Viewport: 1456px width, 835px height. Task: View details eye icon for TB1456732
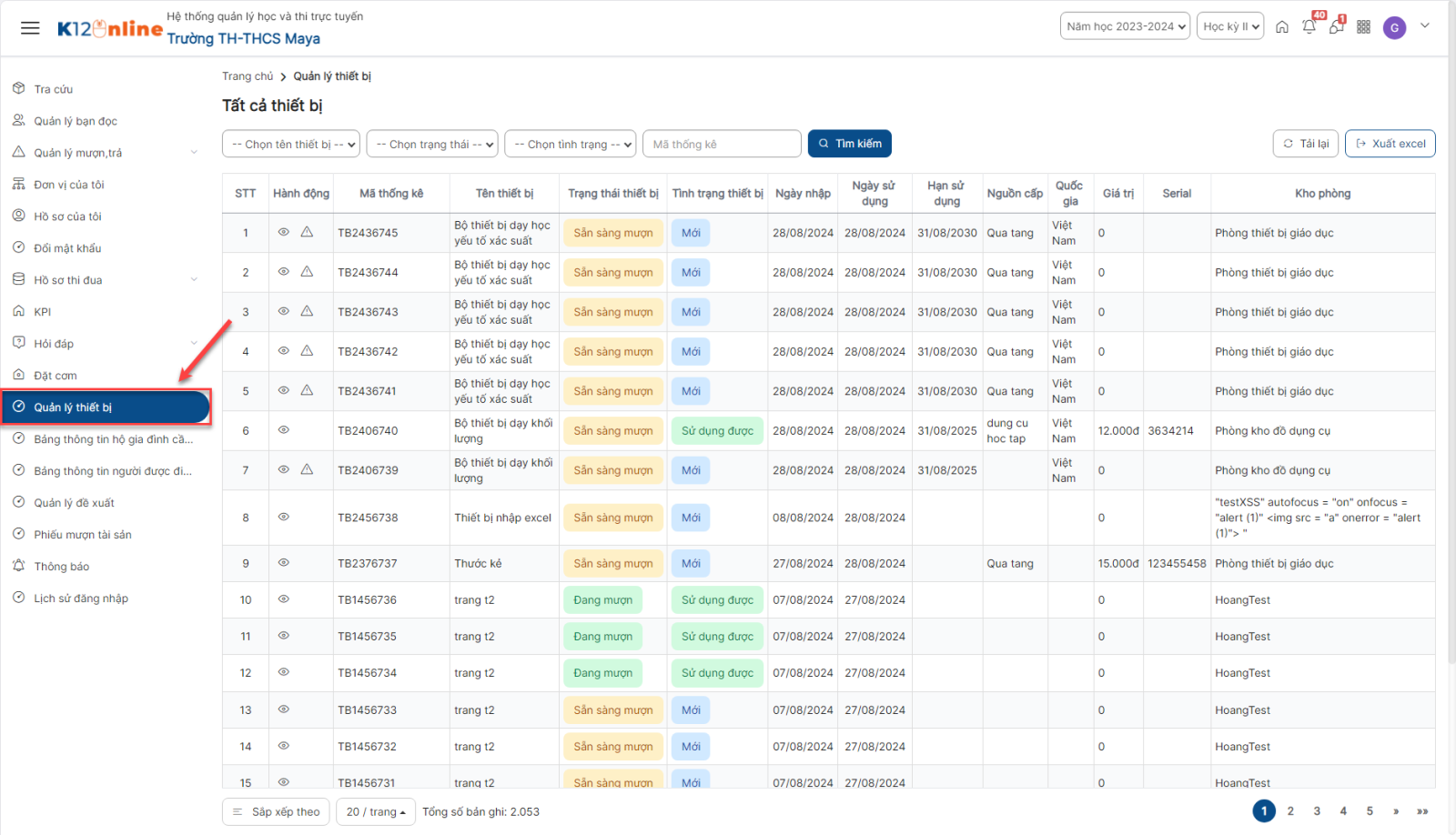pyautogui.click(x=284, y=745)
